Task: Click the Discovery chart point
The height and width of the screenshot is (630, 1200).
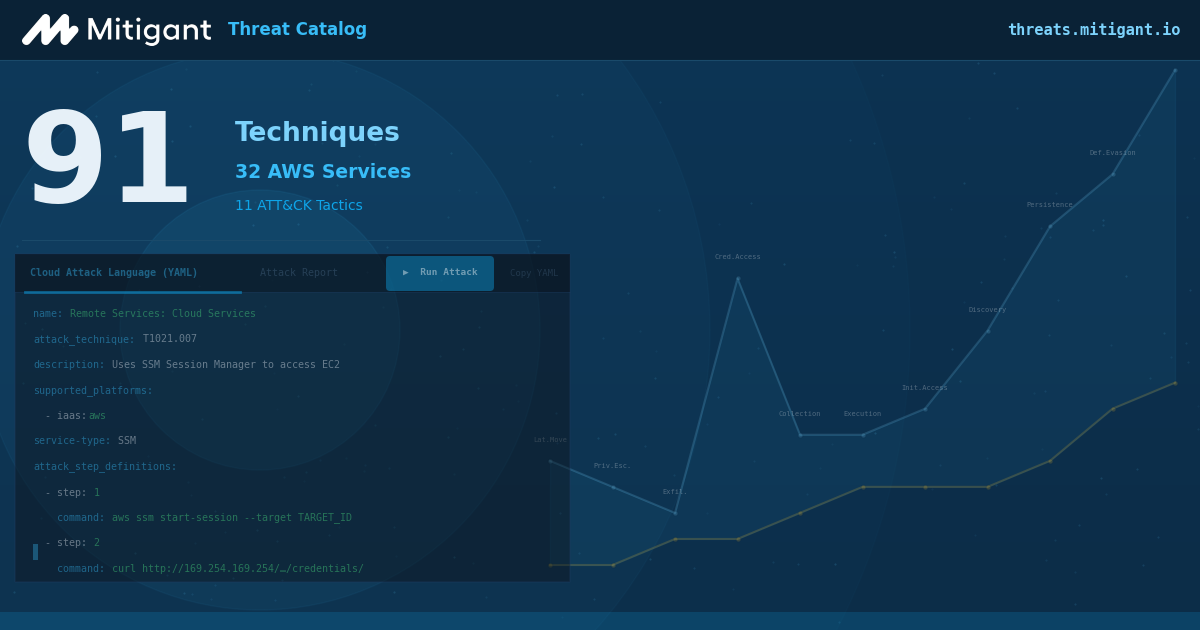Action: pos(988,331)
